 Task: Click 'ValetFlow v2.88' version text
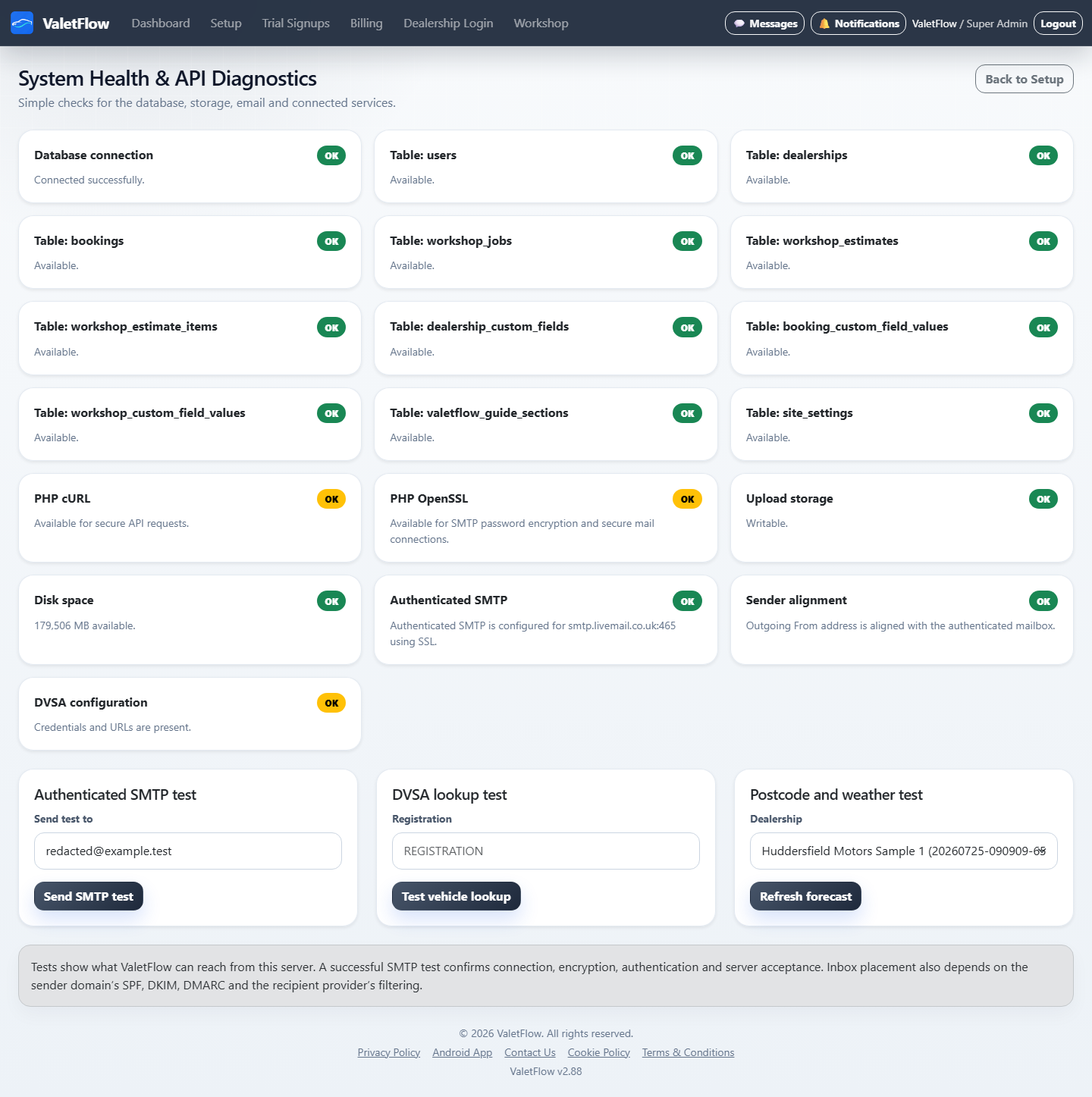point(546,1071)
